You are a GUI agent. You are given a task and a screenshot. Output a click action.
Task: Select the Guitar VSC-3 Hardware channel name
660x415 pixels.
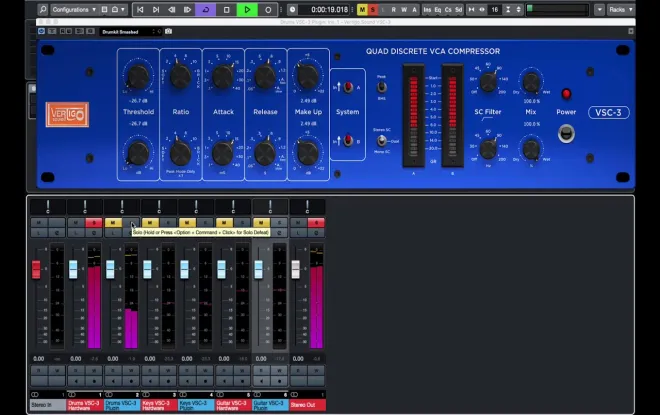point(233,405)
